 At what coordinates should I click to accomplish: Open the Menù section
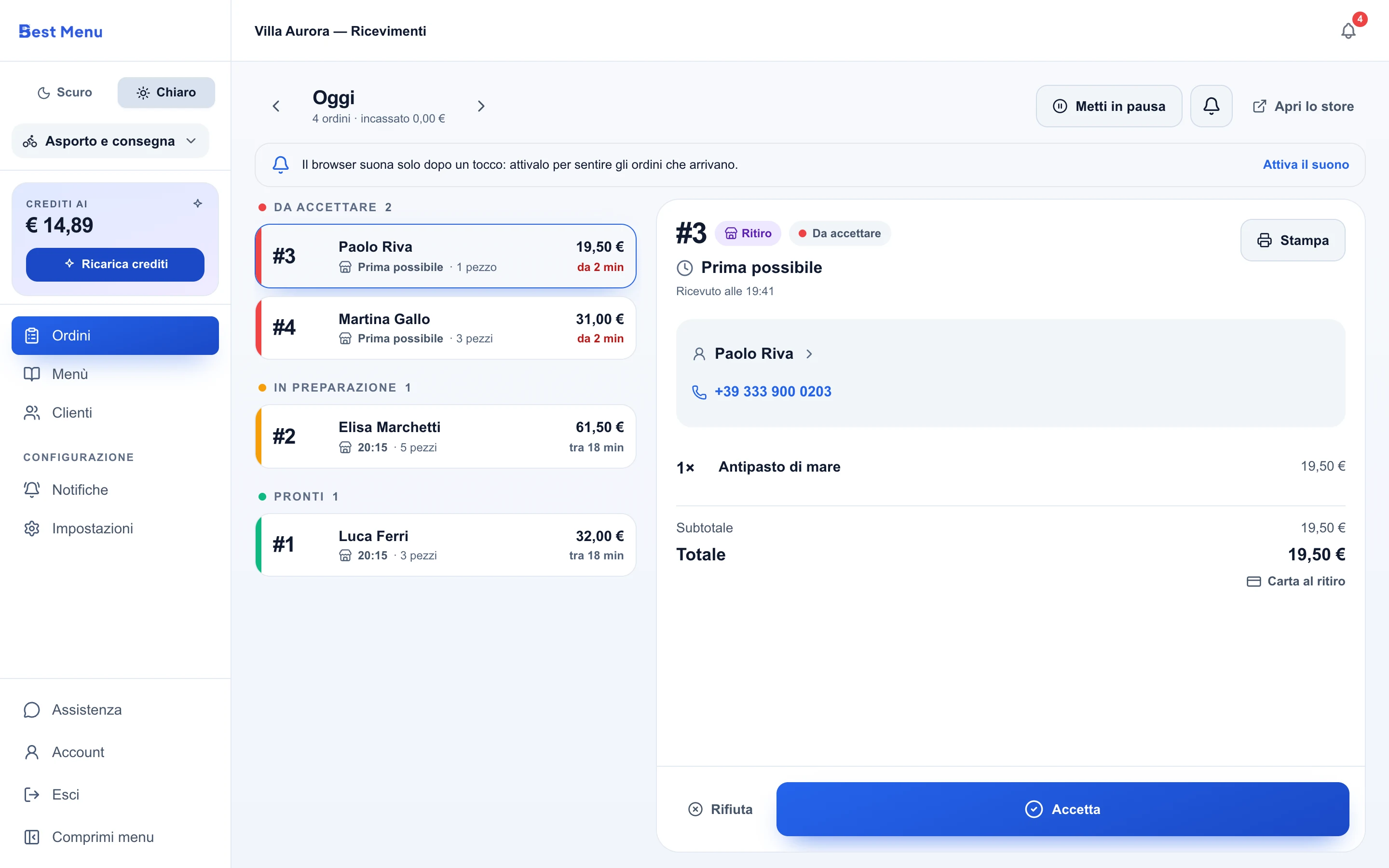coord(115,374)
